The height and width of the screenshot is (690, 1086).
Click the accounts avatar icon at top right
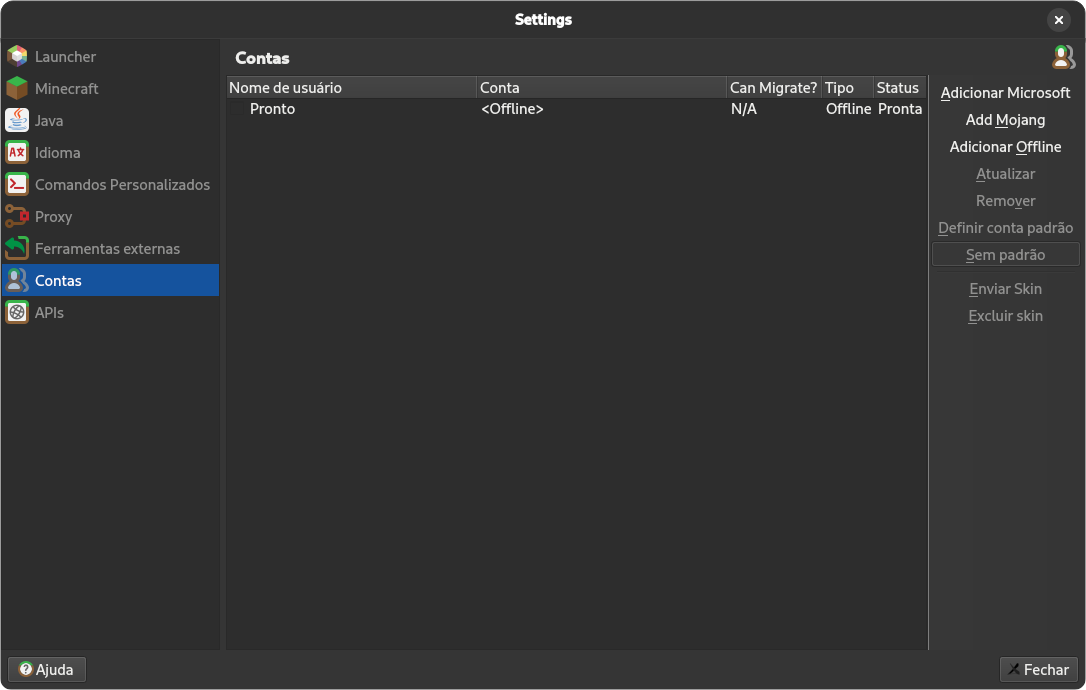coord(1063,57)
